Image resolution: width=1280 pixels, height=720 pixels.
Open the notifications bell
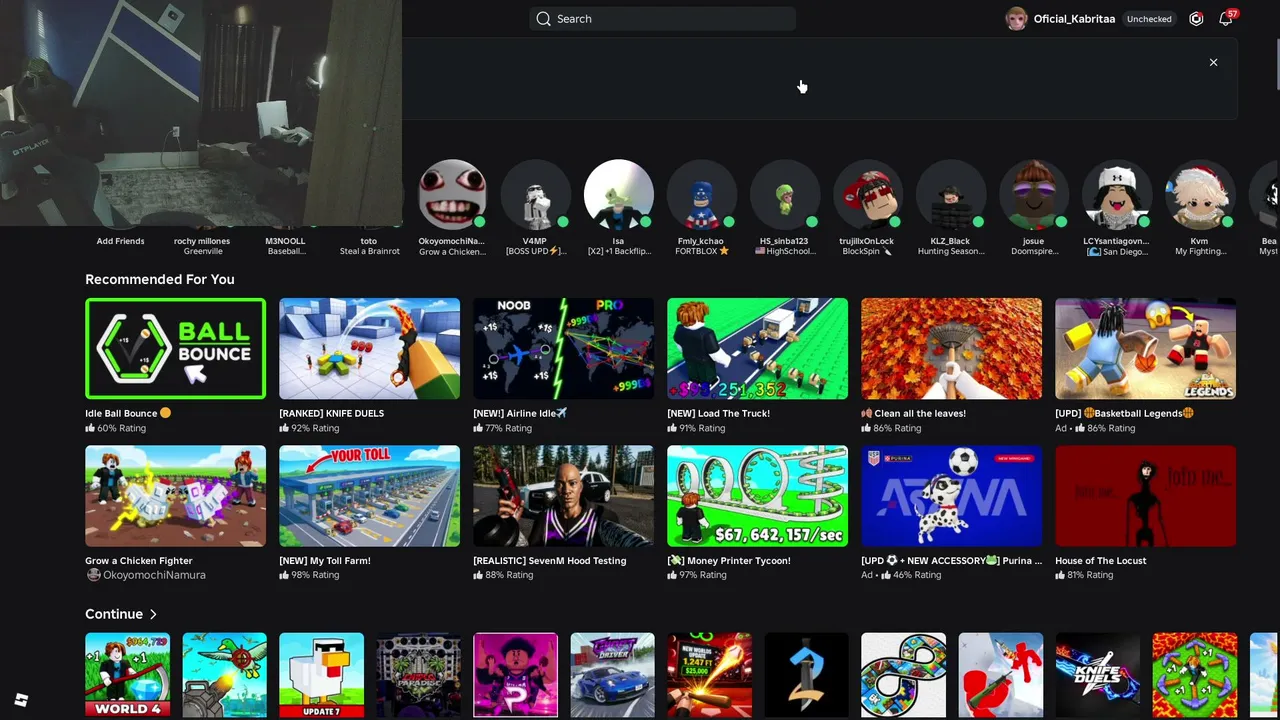pyautogui.click(x=1225, y=19)
